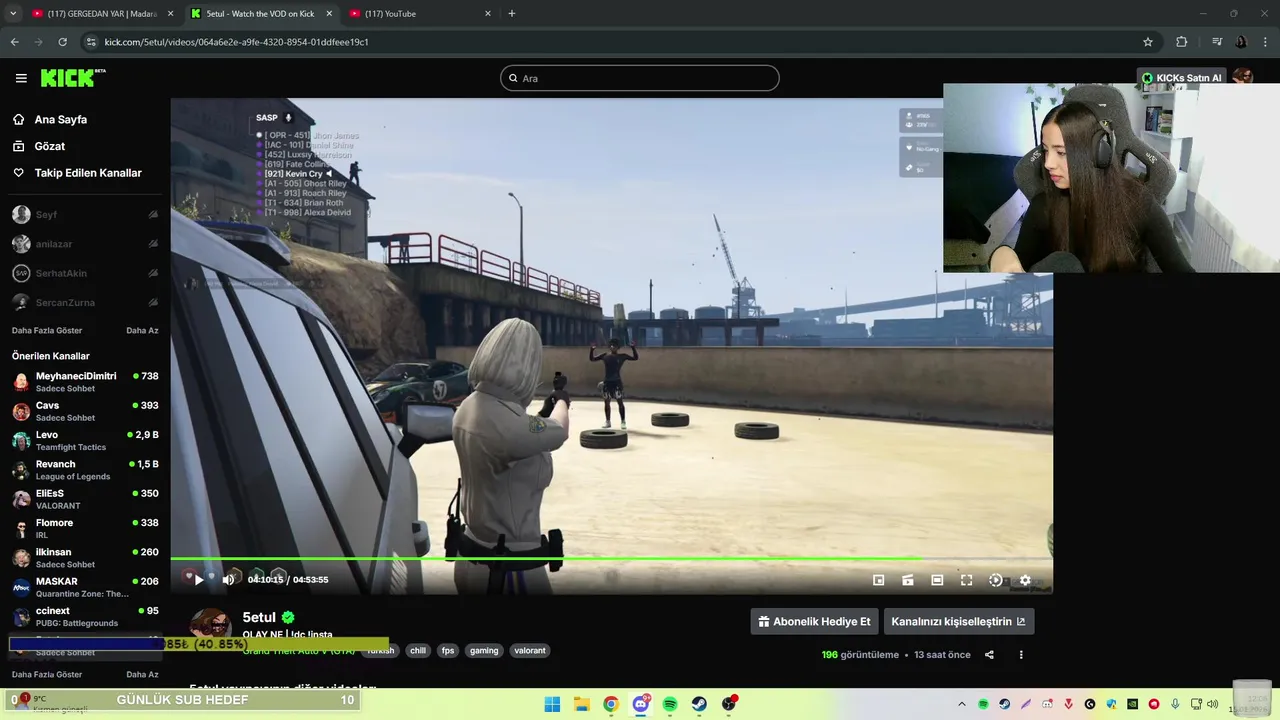Image resolution: width=1280 pixels, height=720 pixels.
Task: Click the fps tag
Action: pos(448,651)
